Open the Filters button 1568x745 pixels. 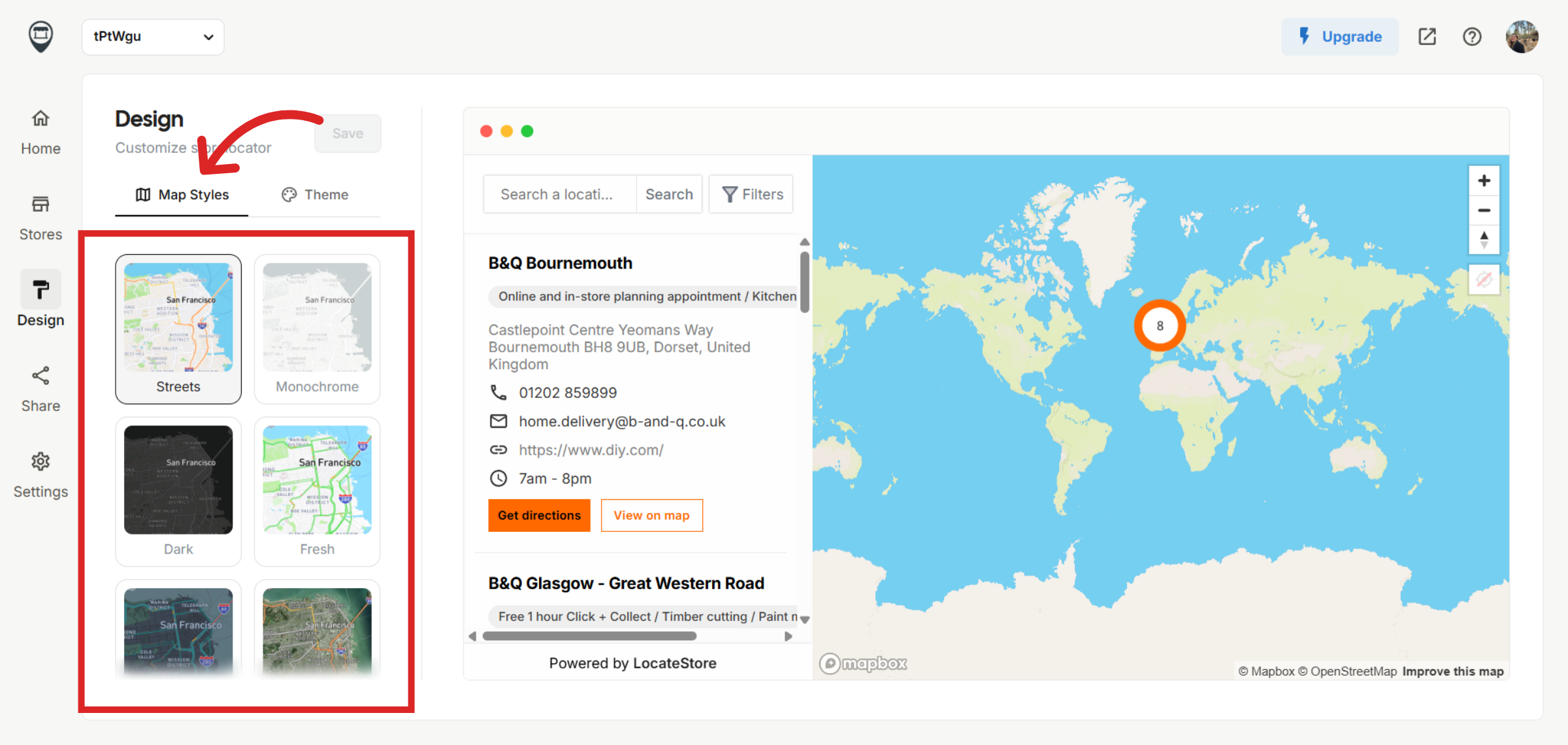(751, 194)
